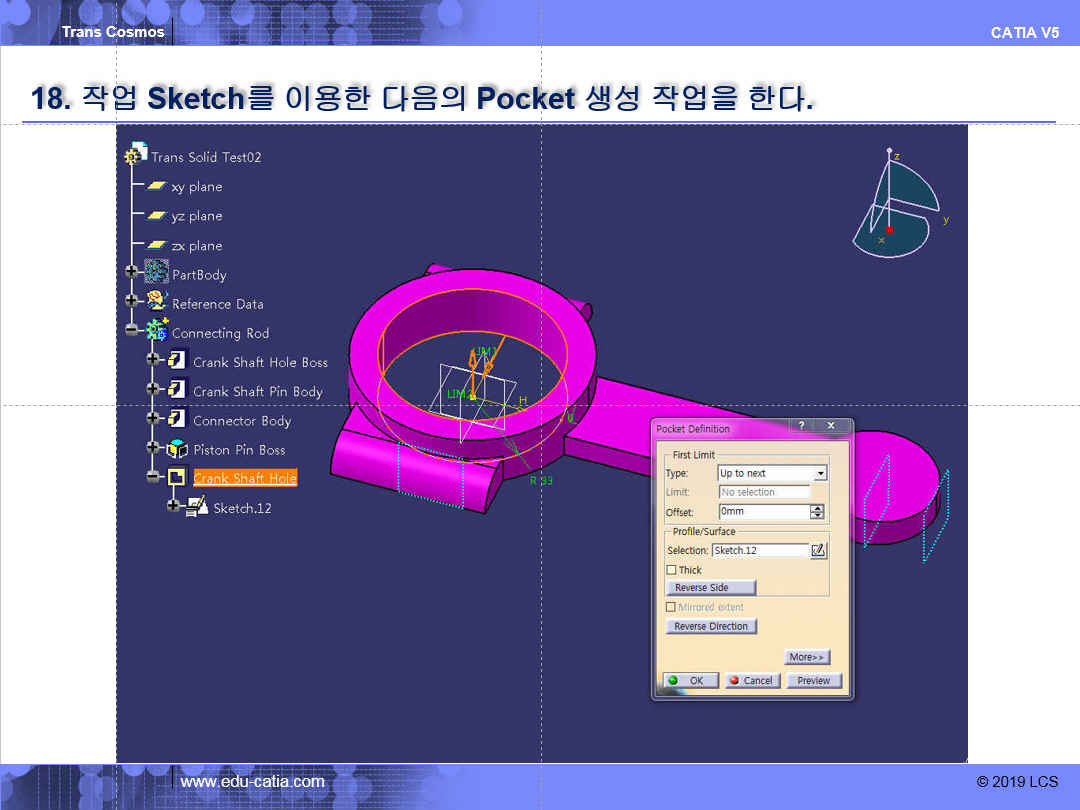Expand the PartBody tree node

[132, 274]
